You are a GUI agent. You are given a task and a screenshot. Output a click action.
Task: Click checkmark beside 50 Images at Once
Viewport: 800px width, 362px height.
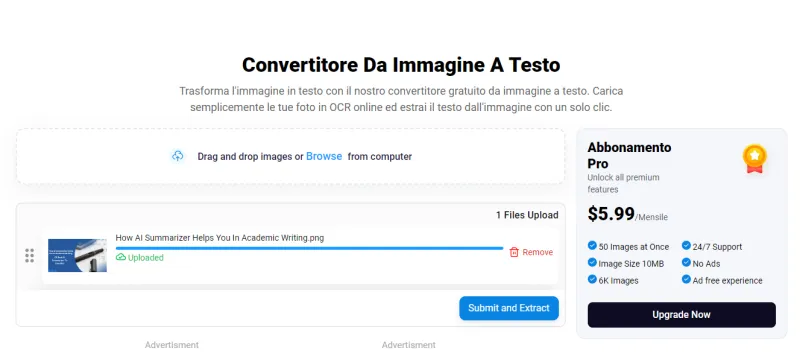tap(592, 246)
